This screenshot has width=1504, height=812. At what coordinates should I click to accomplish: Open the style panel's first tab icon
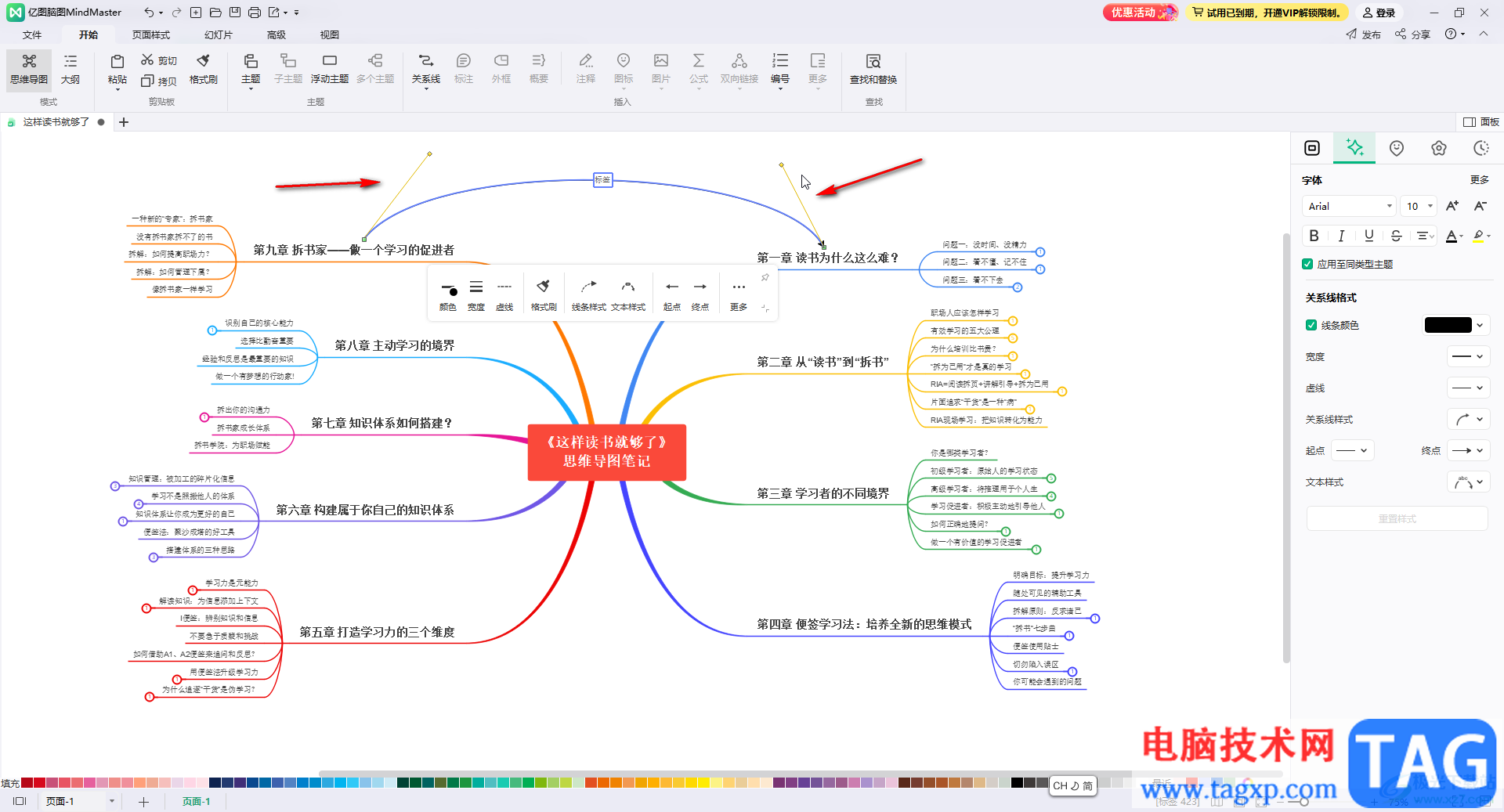[x=1312, y=148]
